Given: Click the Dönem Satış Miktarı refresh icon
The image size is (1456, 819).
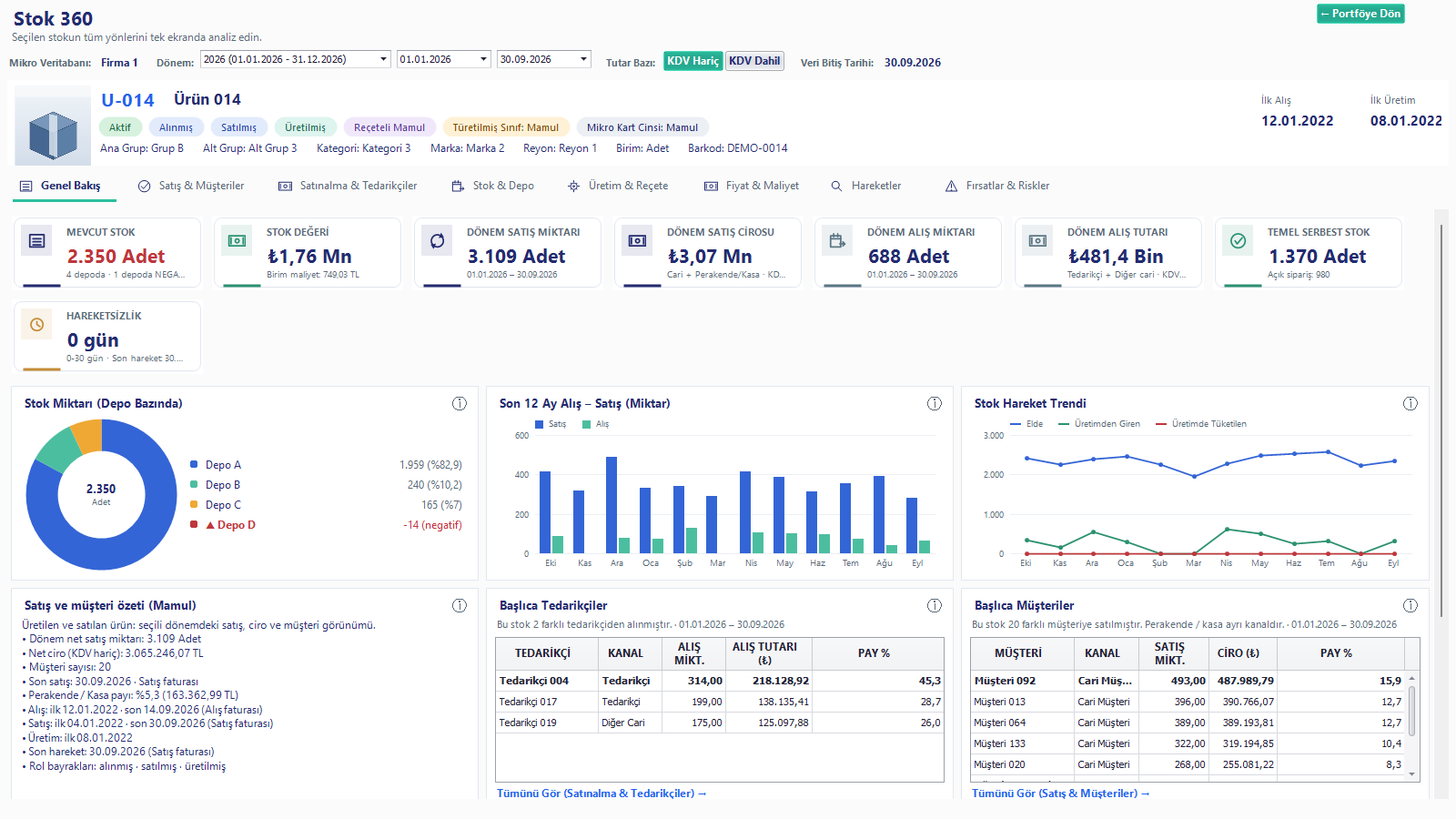Looking at the screenshot, I should 438,241.
